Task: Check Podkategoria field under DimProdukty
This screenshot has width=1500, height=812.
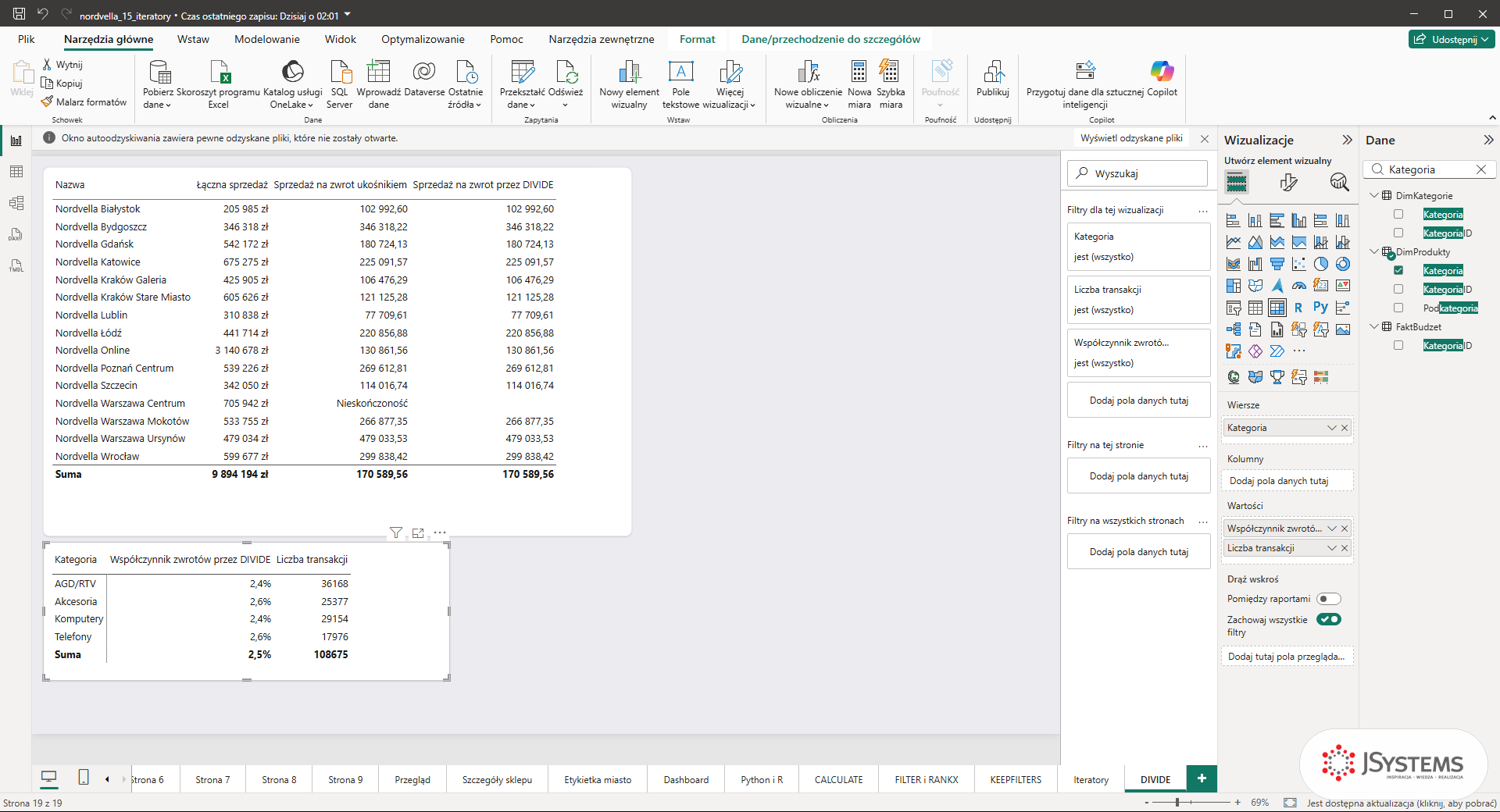Action: coord(1398,308)
